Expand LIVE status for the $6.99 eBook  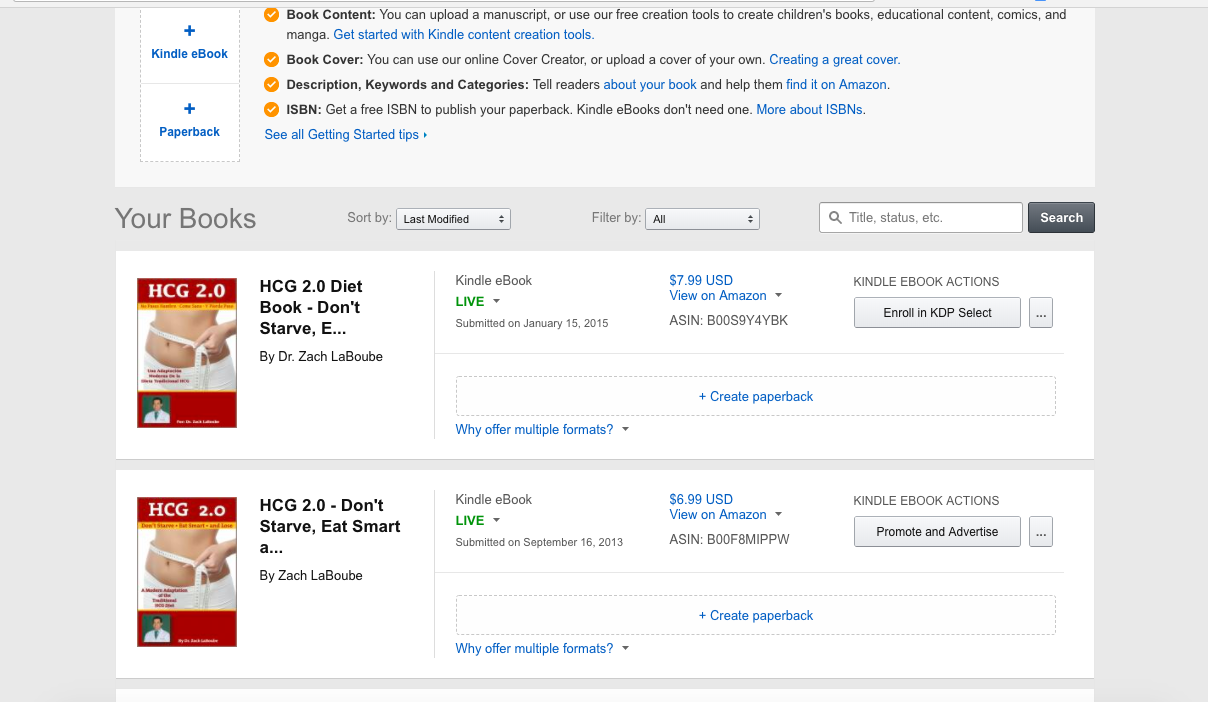(478, 520)
